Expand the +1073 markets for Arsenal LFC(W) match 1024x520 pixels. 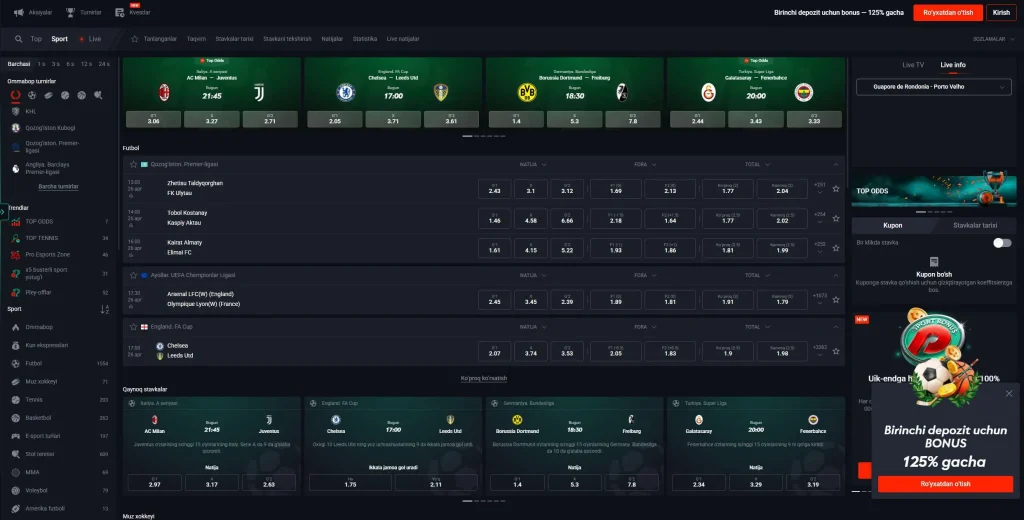click(820, 299)
